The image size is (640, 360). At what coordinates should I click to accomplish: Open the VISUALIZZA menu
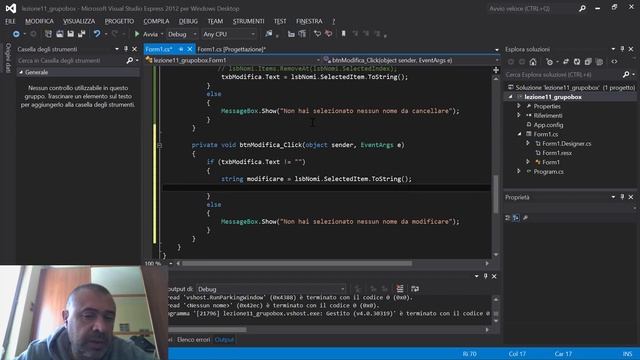pyautogui.click(x=79, y=21)
